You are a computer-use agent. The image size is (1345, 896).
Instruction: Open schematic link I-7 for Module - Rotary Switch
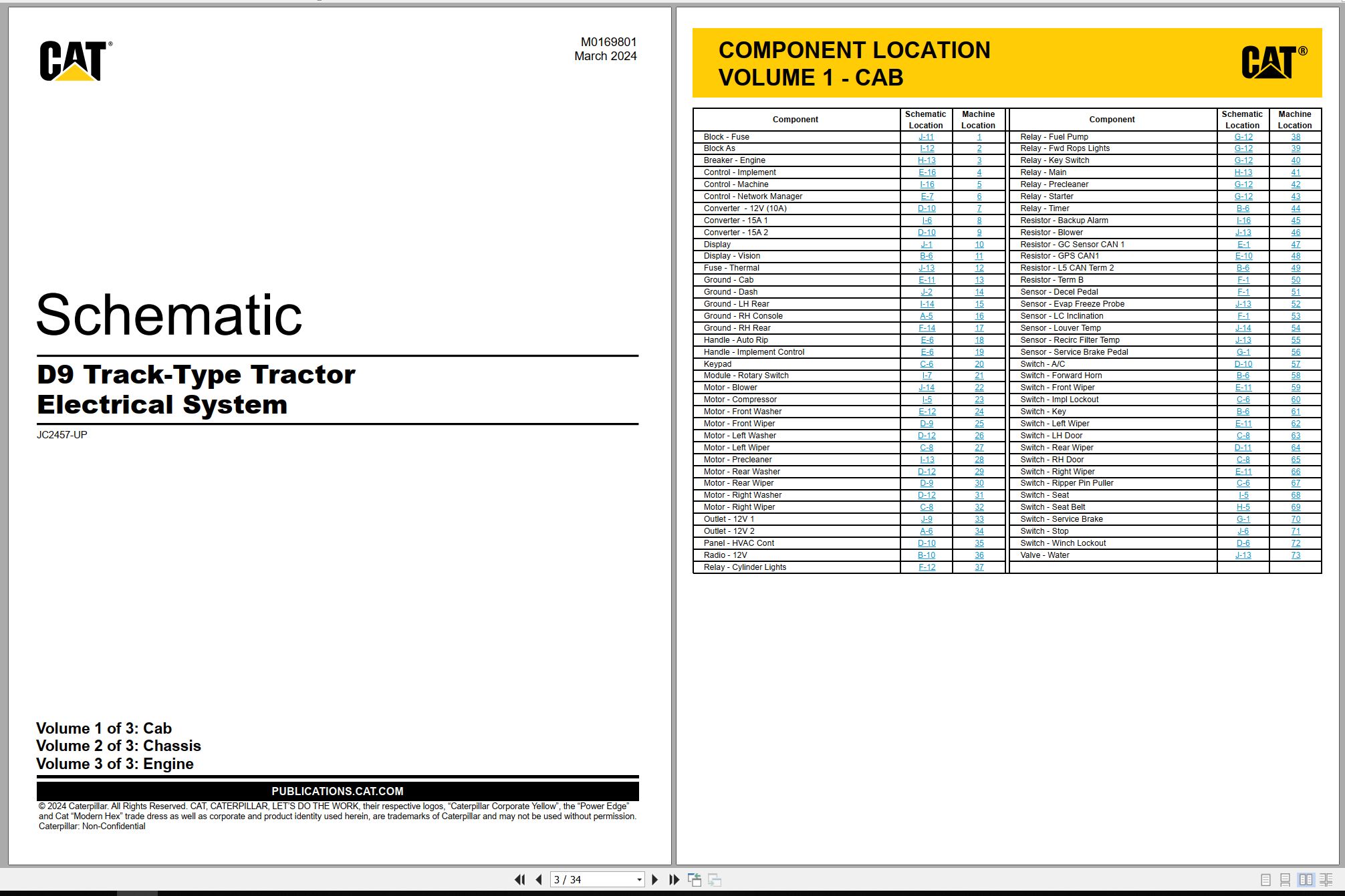pyautogui.click(x=927, y=376)
